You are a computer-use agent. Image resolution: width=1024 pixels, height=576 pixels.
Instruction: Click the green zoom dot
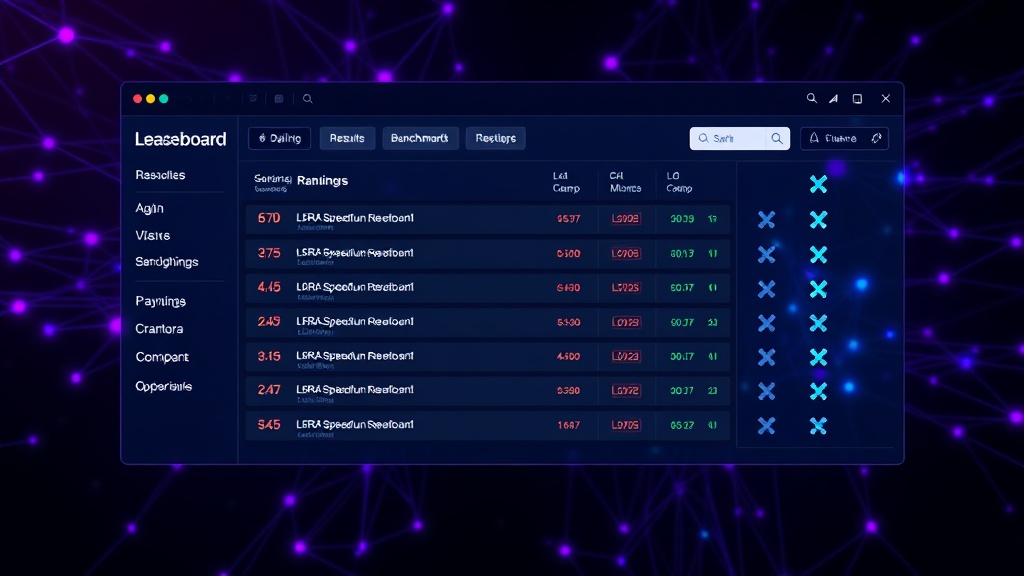point(164,99)
